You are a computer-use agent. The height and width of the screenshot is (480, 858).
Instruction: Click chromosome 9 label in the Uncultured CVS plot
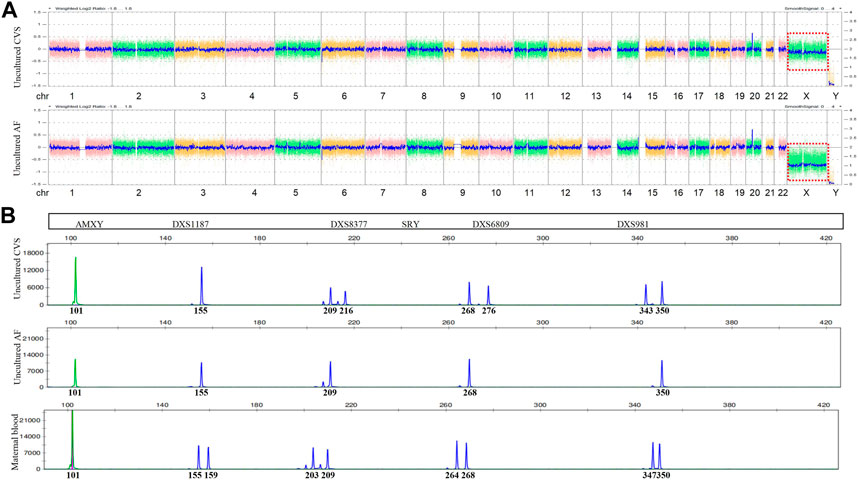tap(462, 96)
